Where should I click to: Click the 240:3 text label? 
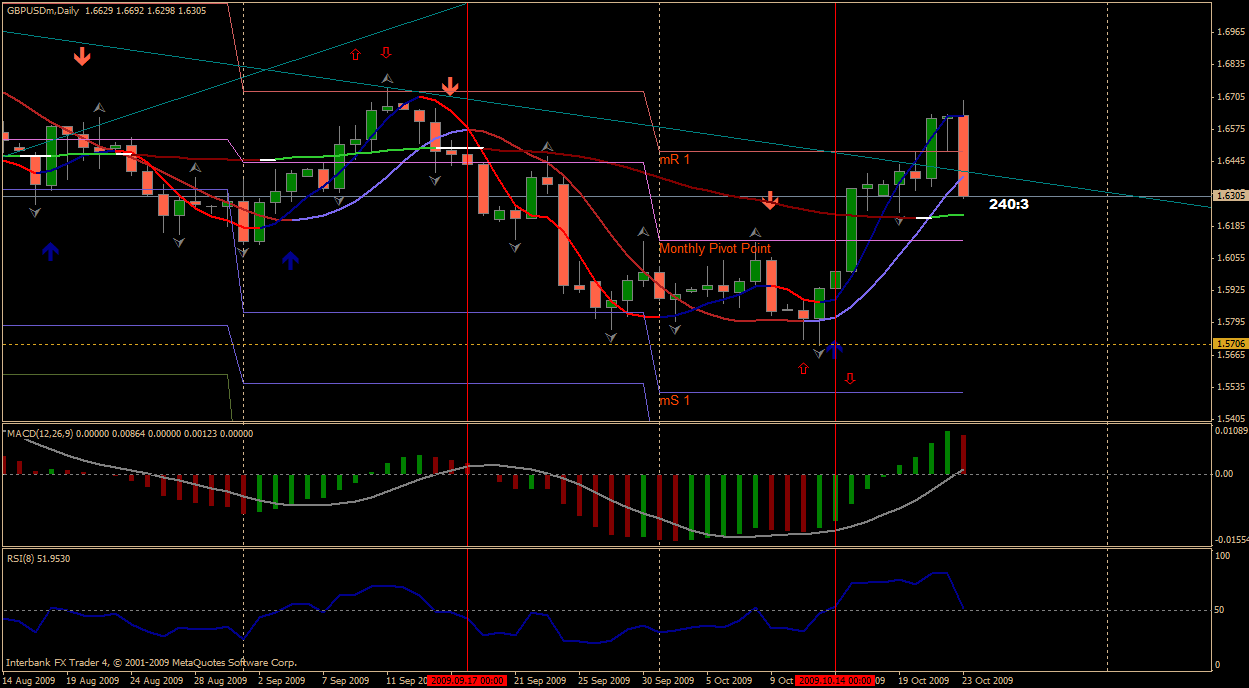coord(1008,204)
